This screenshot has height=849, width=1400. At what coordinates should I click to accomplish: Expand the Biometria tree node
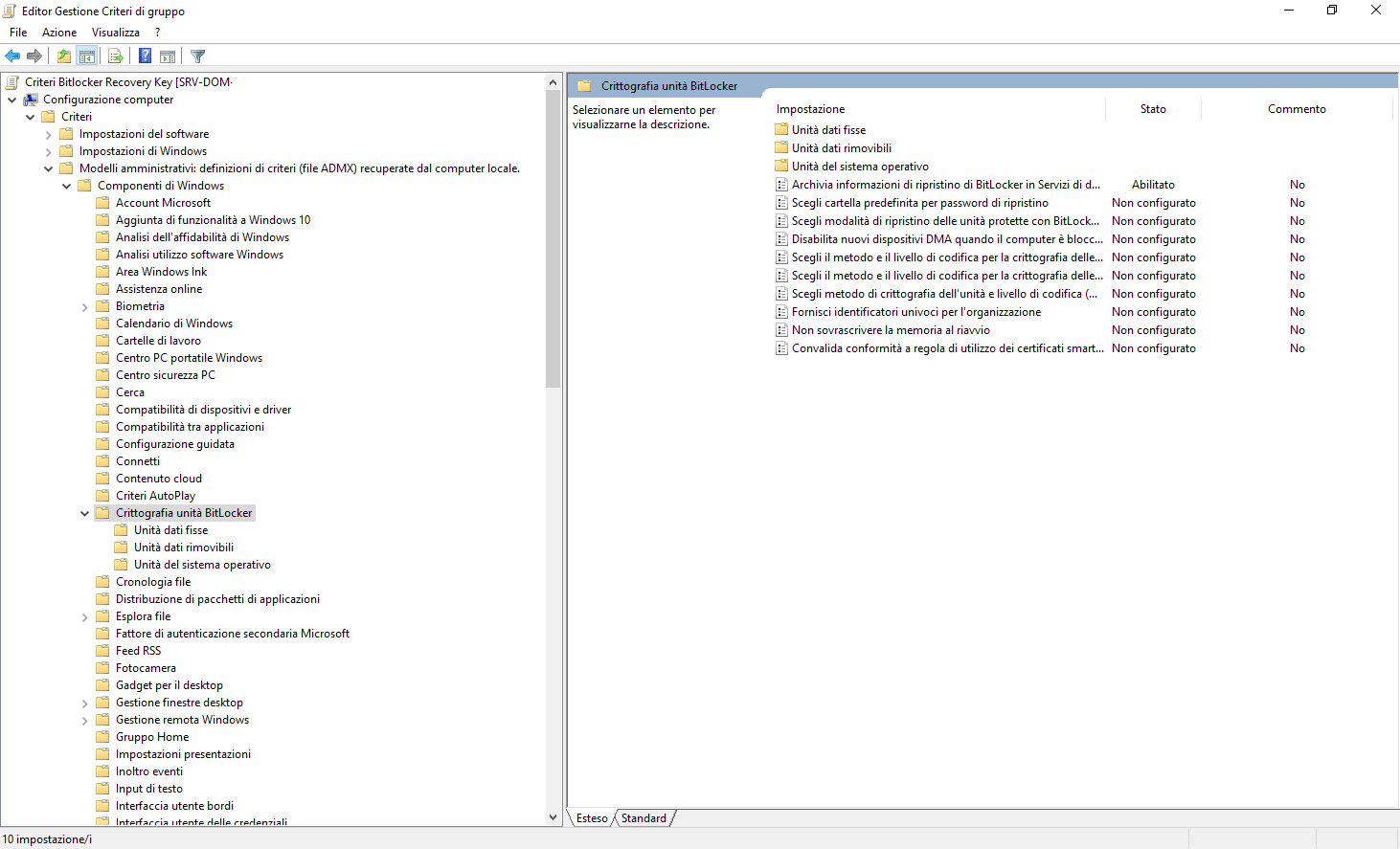tap(84, 305)
